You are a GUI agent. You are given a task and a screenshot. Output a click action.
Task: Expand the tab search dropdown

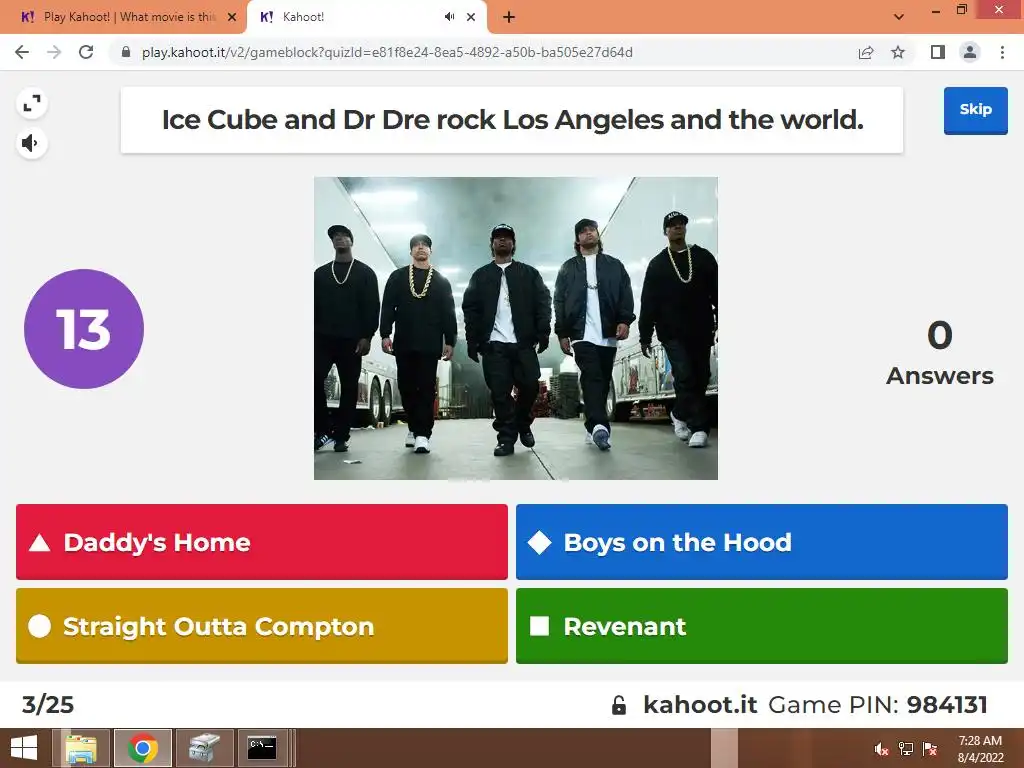[x=899, y=17]
